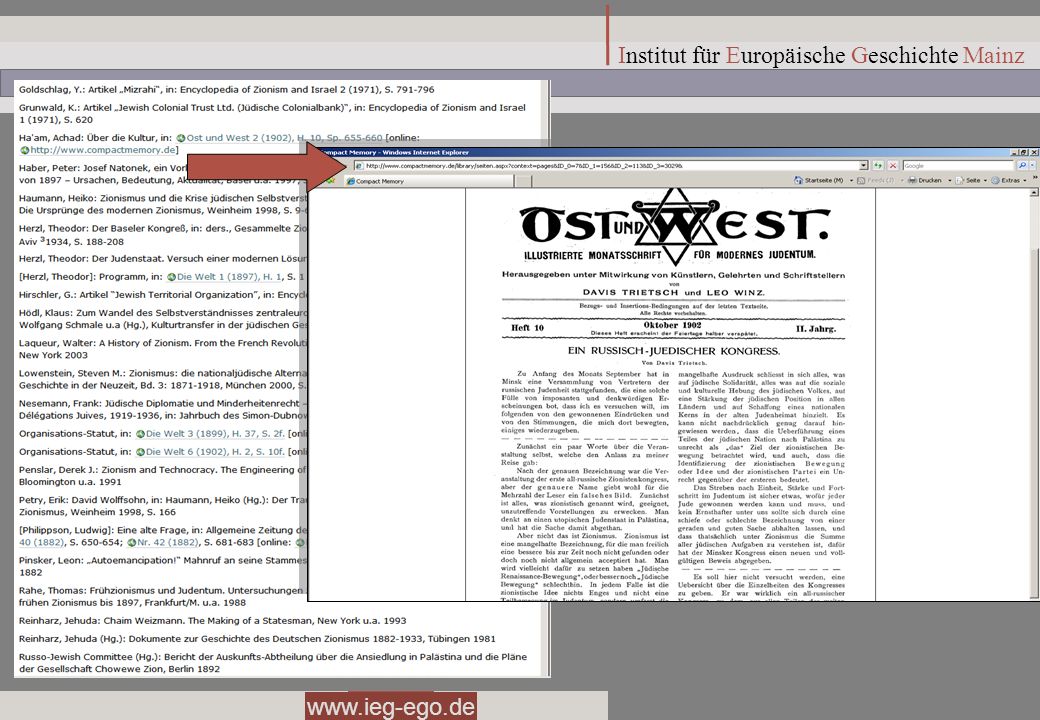This screenshot has width=1040, height=720.
Task: Click the Herzl, Theodor: Der Judenstaat entry
Action: [162, 259]
